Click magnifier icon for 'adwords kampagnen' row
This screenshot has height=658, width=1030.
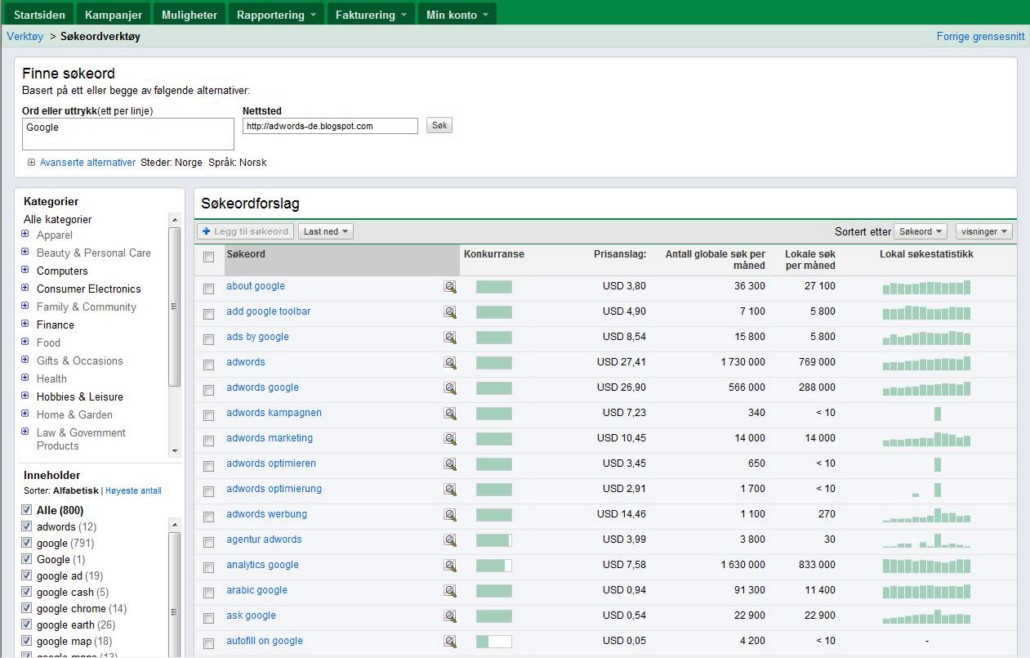[x=450, y=414]
